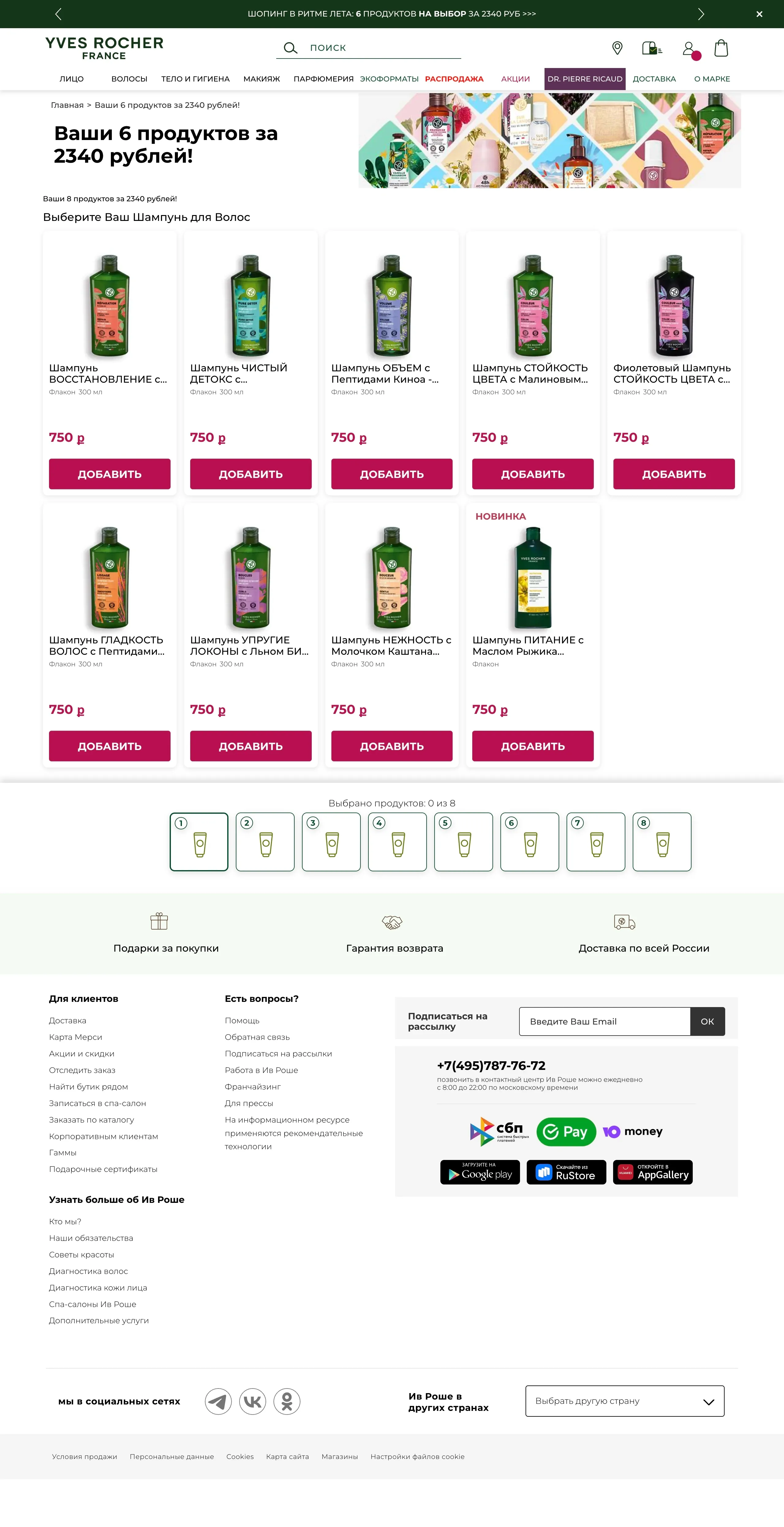Screen dimensions: 784x1527
Task: Expand the 'Выбрать другую страну' dropdown
Action: pyautogui.click(x=624, y=1401)
